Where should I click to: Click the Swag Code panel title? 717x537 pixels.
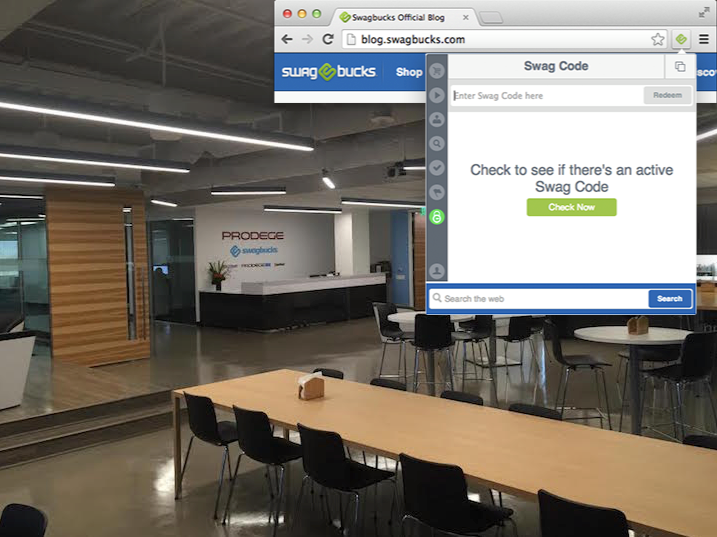coord(556,66)
